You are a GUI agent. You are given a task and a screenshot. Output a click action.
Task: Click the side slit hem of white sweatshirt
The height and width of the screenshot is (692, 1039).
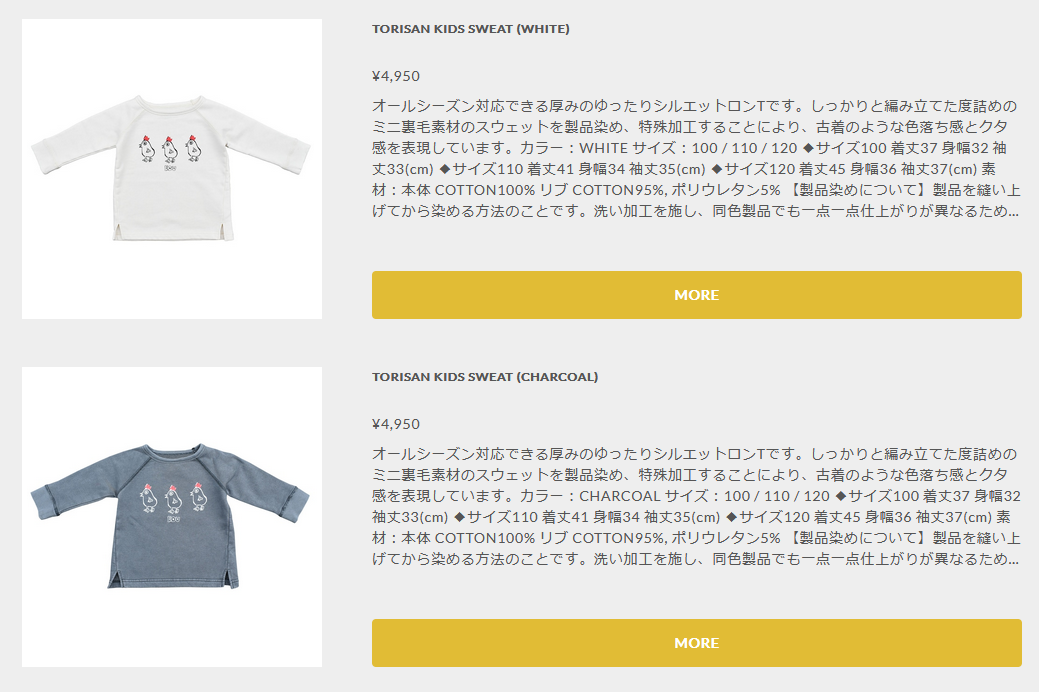(x=119, y=231)
